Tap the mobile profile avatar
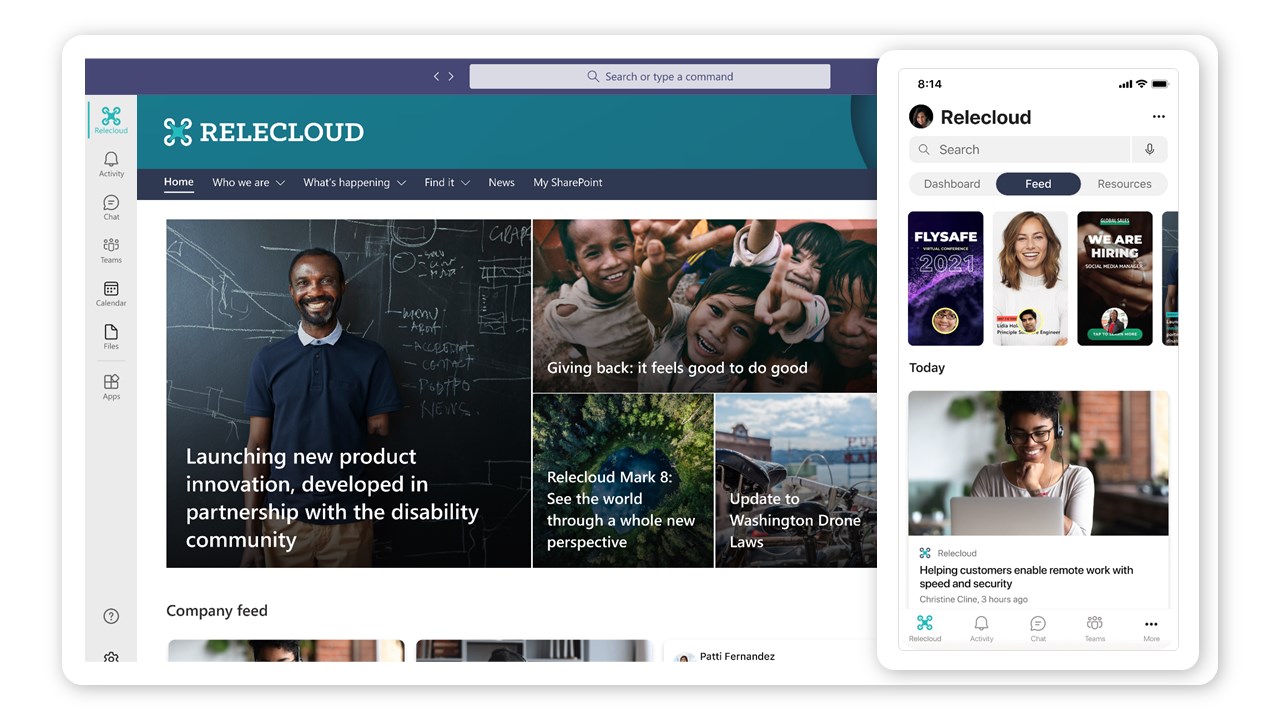 coord(921,117)
